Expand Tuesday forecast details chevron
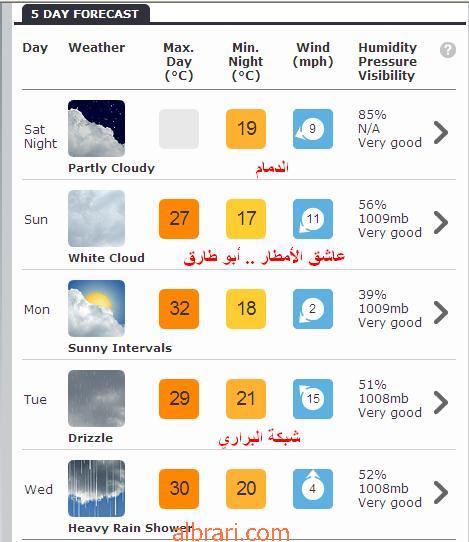The height and width of the screenshot is (542, 469). 441,402
